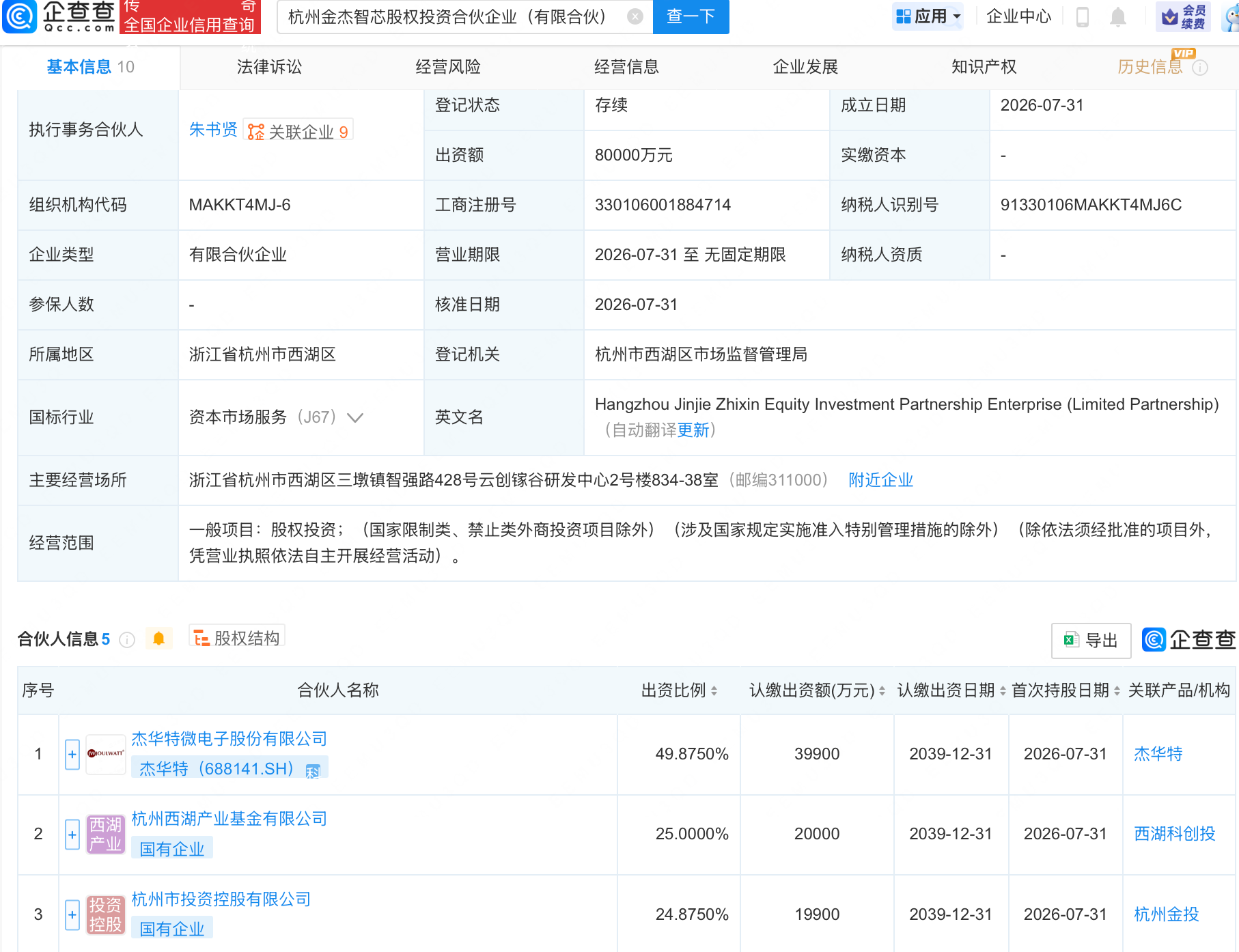
Task: Expand row 1 杰华特微电子 plus button
Action: click(72, 755)
